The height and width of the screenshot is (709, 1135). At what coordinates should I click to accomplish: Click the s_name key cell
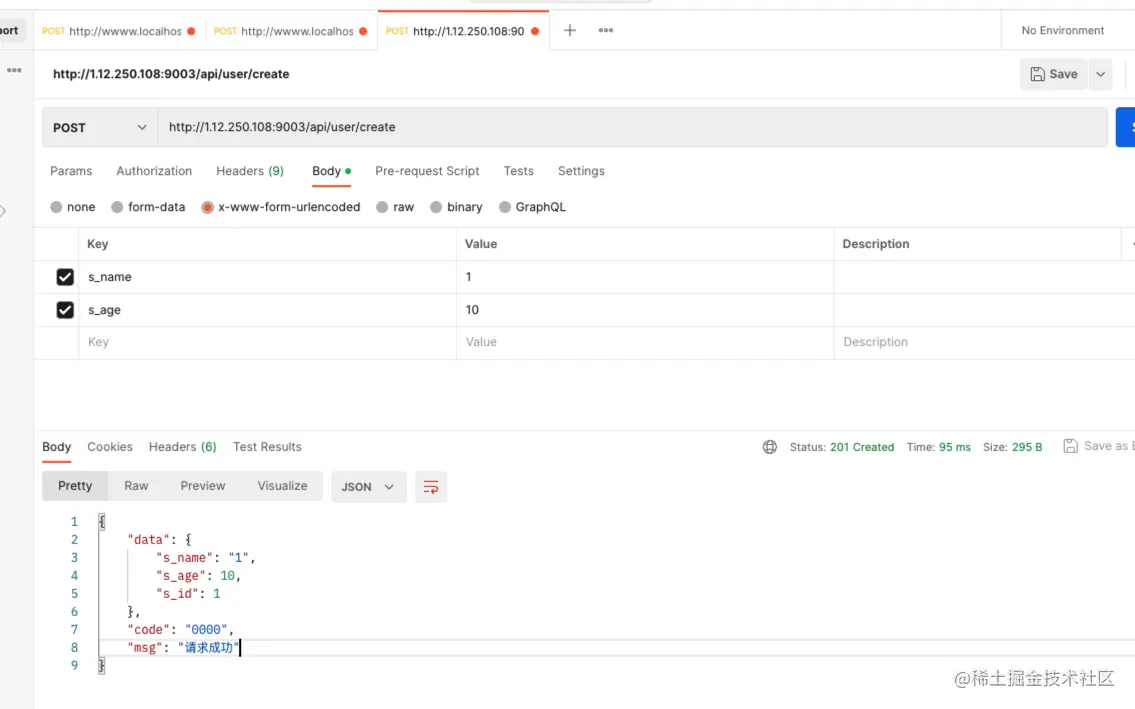tap(267, 277)
